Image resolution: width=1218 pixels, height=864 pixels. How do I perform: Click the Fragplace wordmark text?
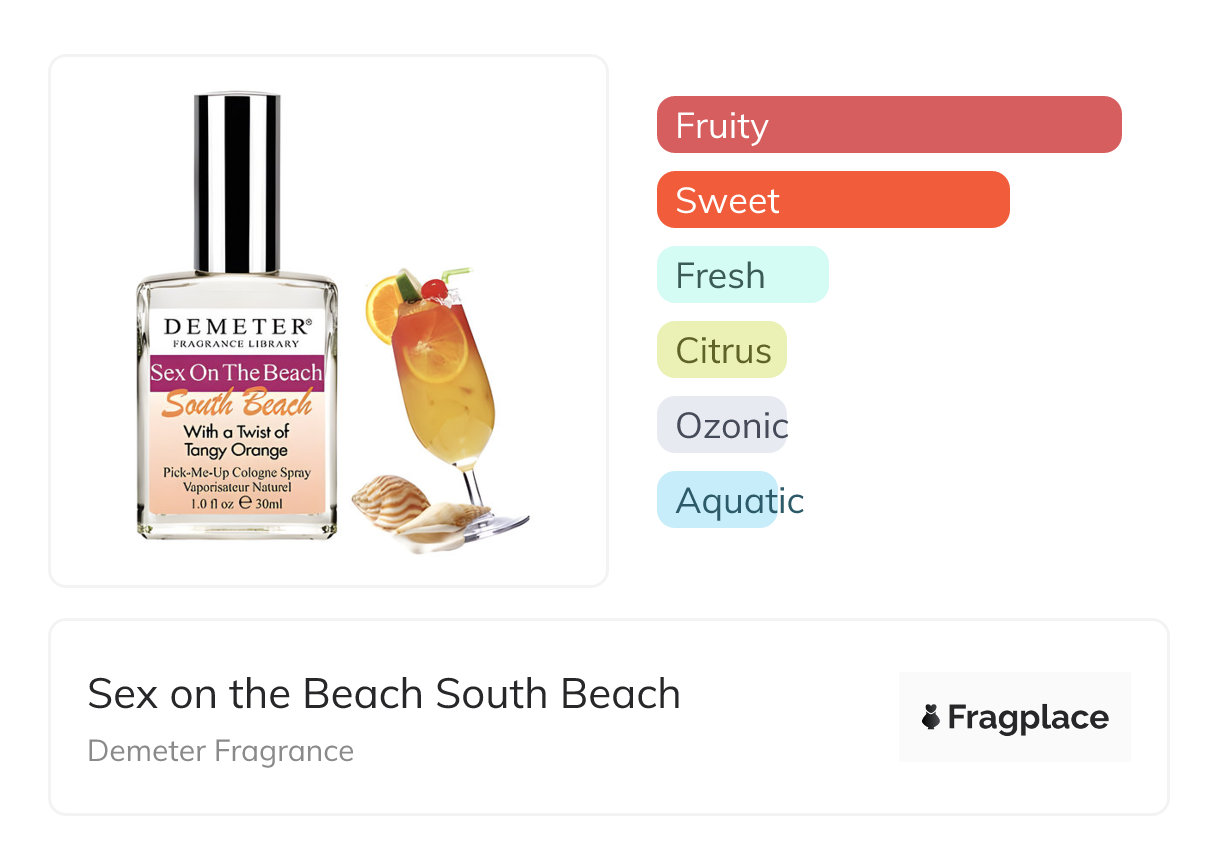[1028, 717]
